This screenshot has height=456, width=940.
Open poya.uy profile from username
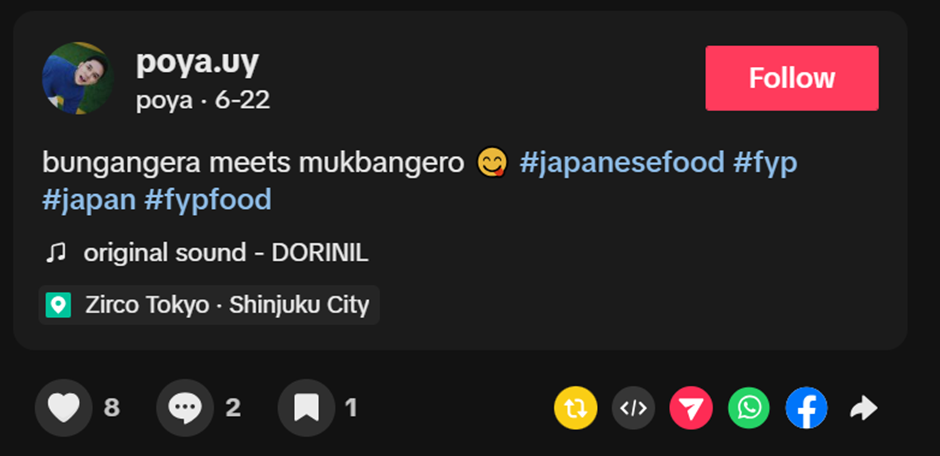tap(197, 62)
